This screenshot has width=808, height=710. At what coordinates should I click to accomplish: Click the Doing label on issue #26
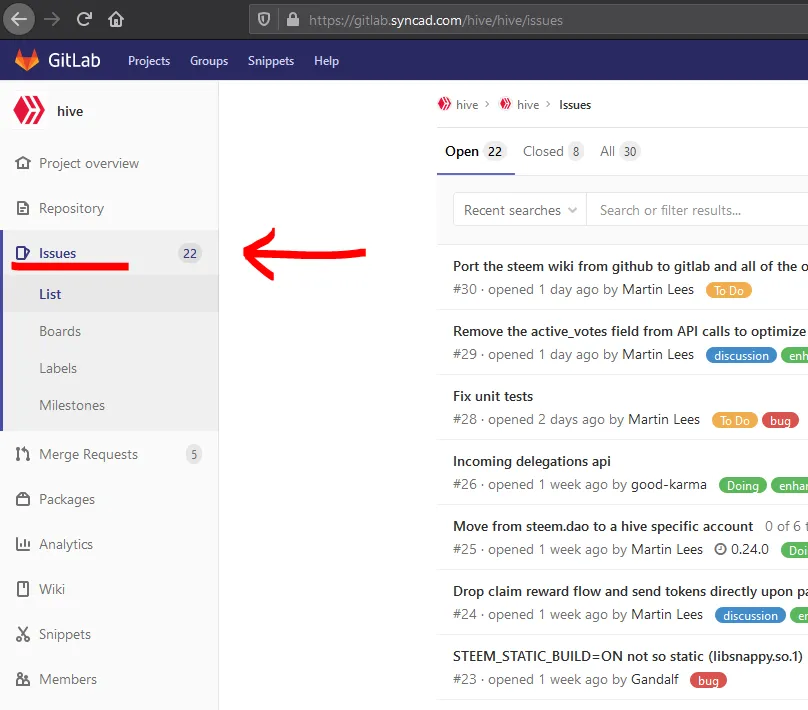pyautogui.click(x=742, y=485)
